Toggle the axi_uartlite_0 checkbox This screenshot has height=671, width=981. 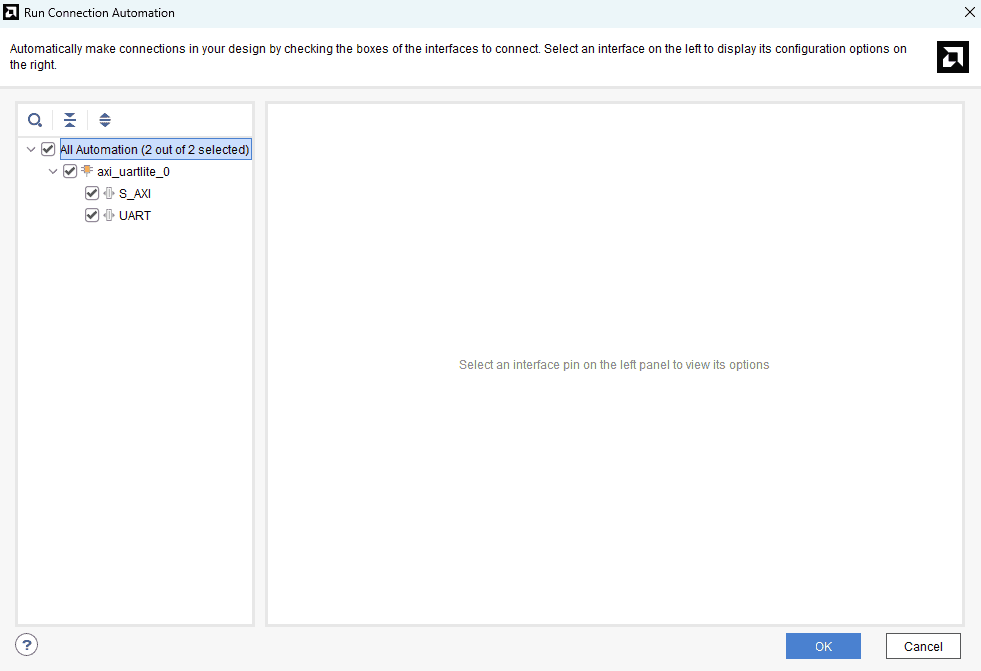(x=70, y=171)
